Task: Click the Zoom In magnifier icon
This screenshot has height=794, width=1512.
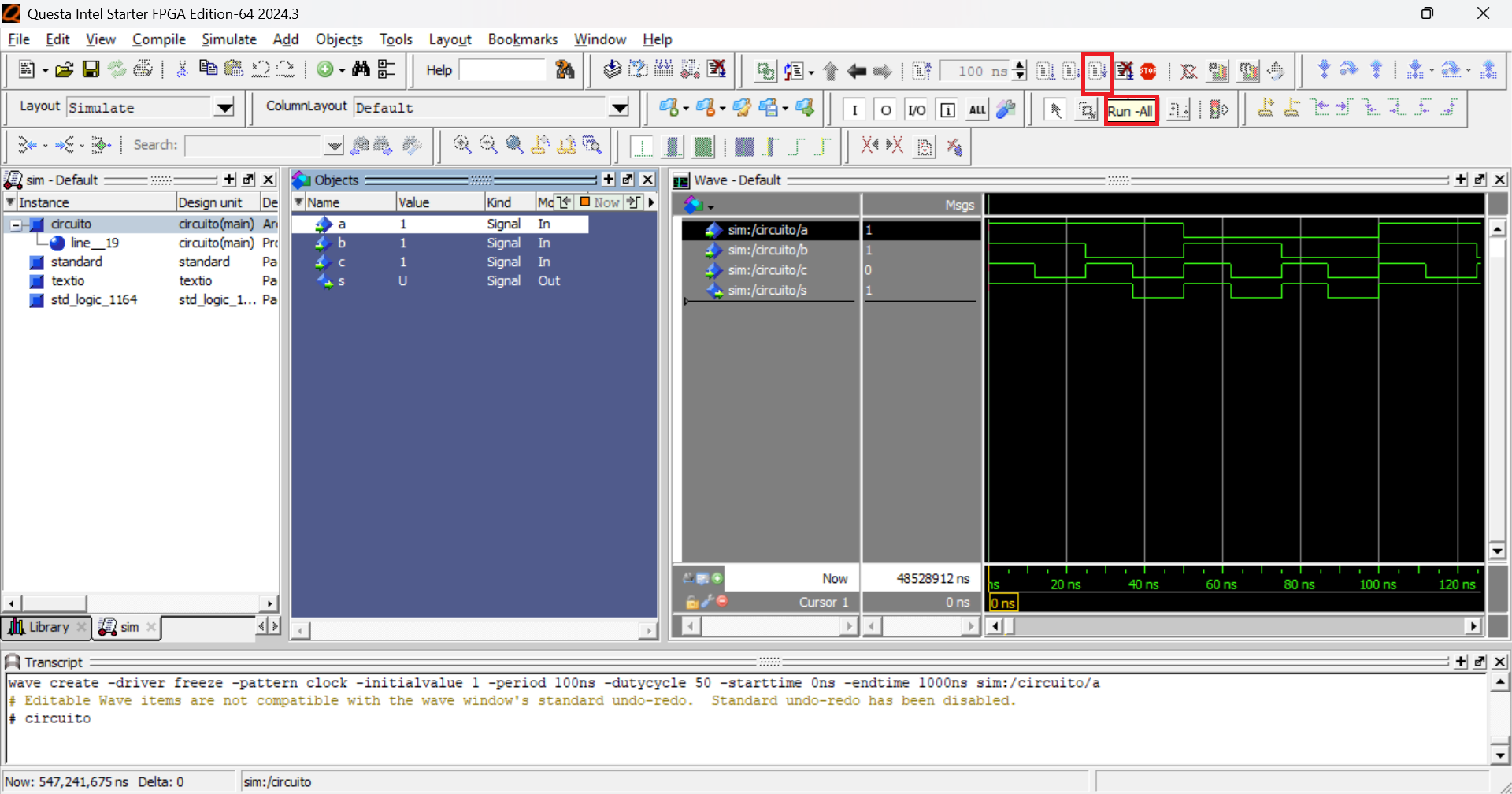Action: click(x=462, y=145)
